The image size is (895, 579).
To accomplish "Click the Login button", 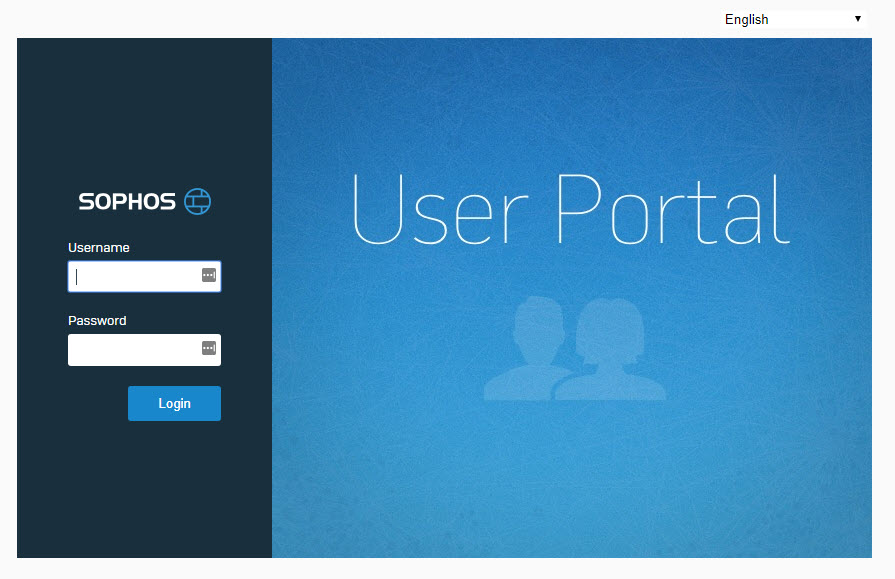I will click(174, 403).
